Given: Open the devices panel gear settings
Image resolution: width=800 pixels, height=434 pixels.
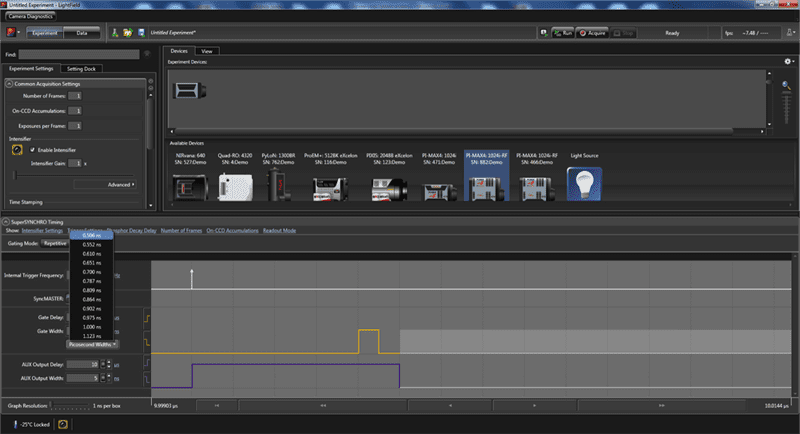Looking at the screenshot, I should point(787,62).
